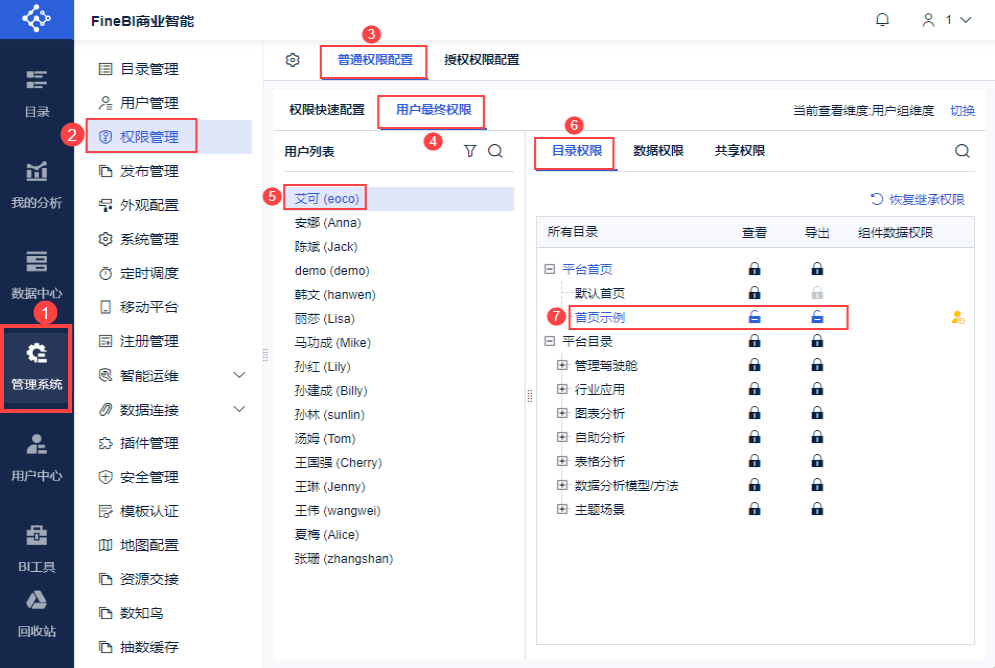The height and width of the screenshot is (668, 995).
Task: Toggle view lock for 行业应用
Action: [754, 390]
